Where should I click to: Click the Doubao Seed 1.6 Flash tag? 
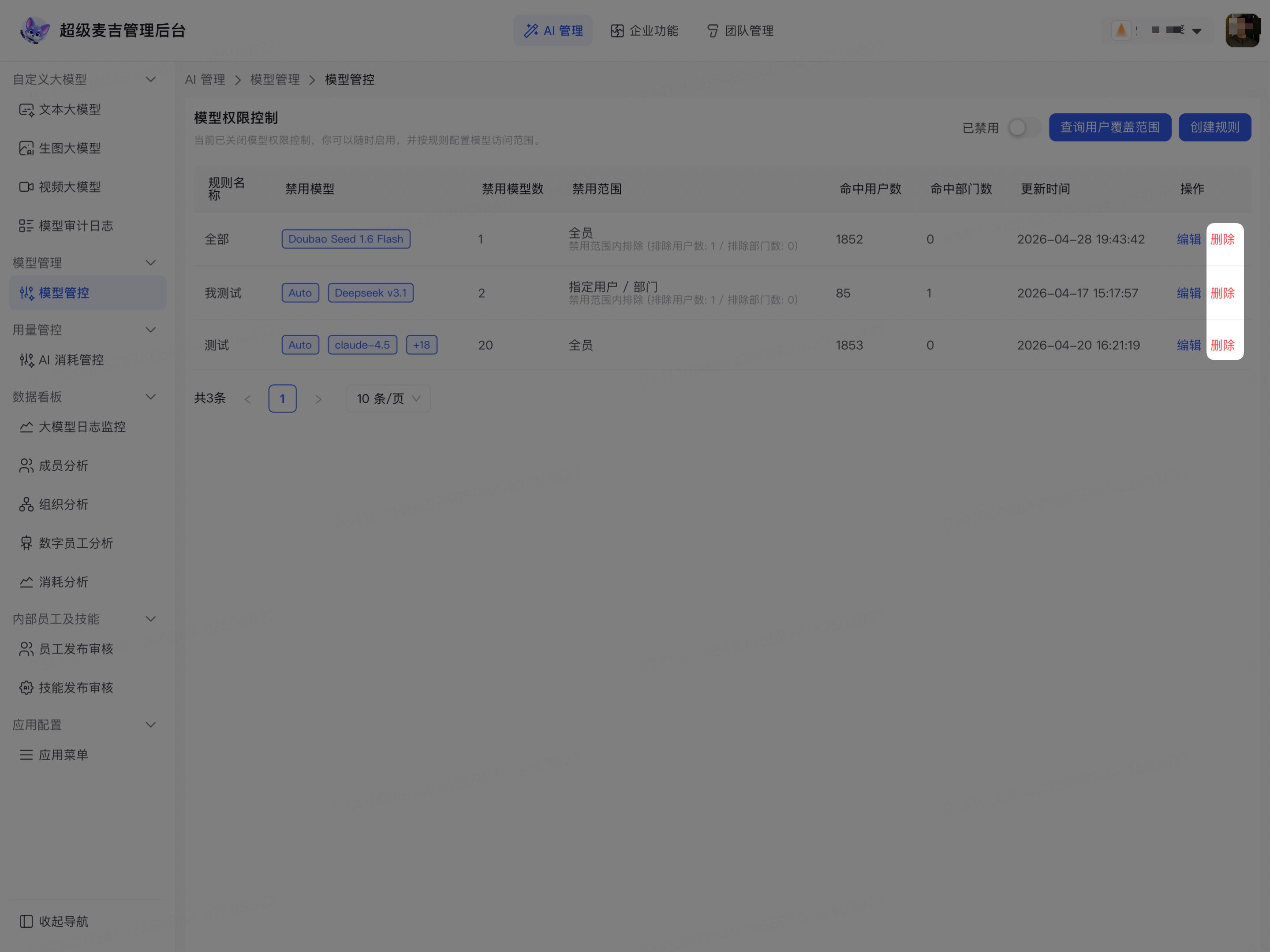pos(346,239)
